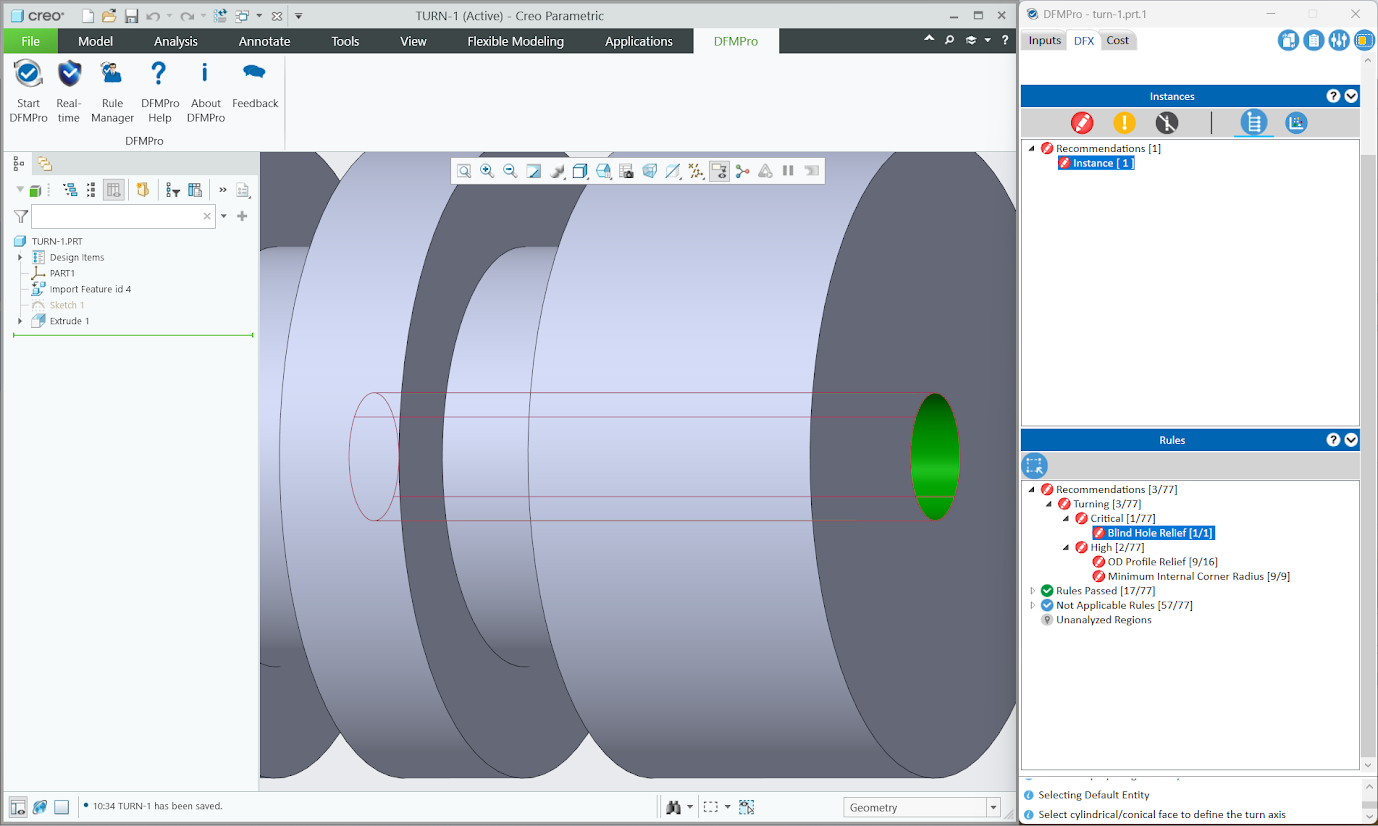Expand the Rules Passed [17/77] node

click(1033, 591)
